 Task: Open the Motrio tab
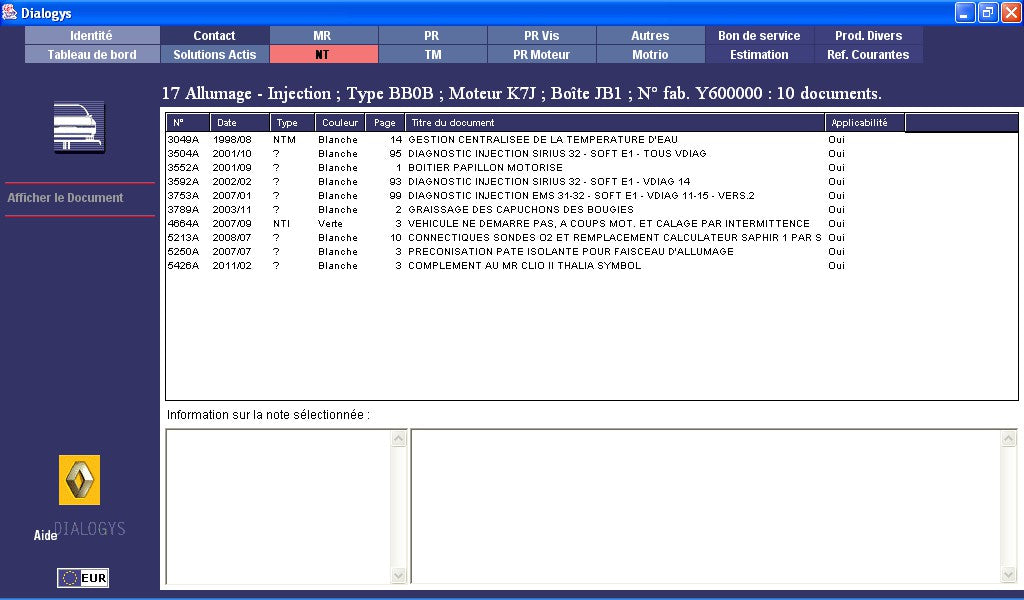(650, 54)
